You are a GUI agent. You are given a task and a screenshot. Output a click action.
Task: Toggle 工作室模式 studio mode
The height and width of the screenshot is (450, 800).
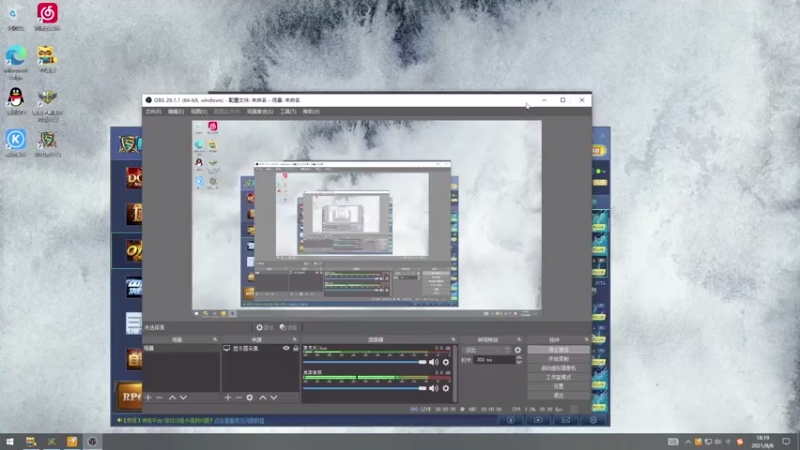[558, 378]
